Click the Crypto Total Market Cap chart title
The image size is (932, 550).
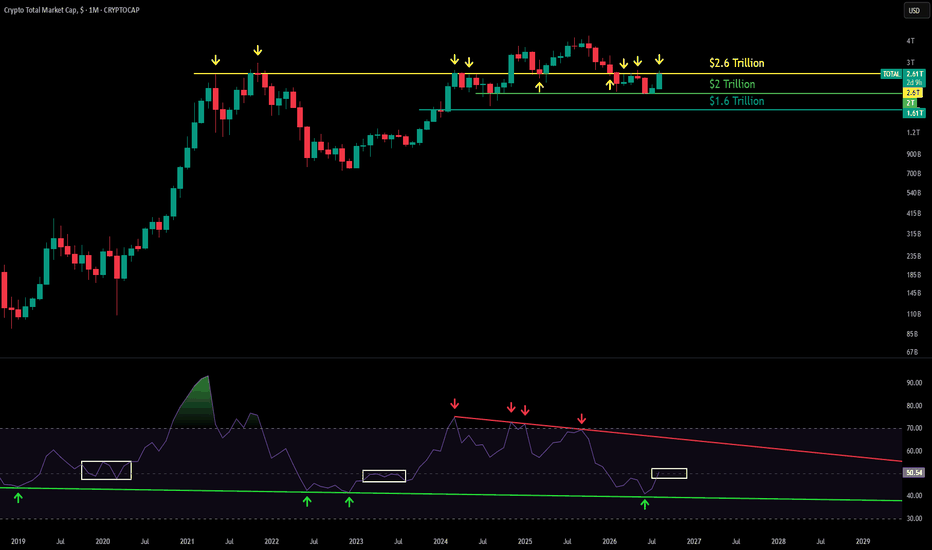click(x=72, y=10)
